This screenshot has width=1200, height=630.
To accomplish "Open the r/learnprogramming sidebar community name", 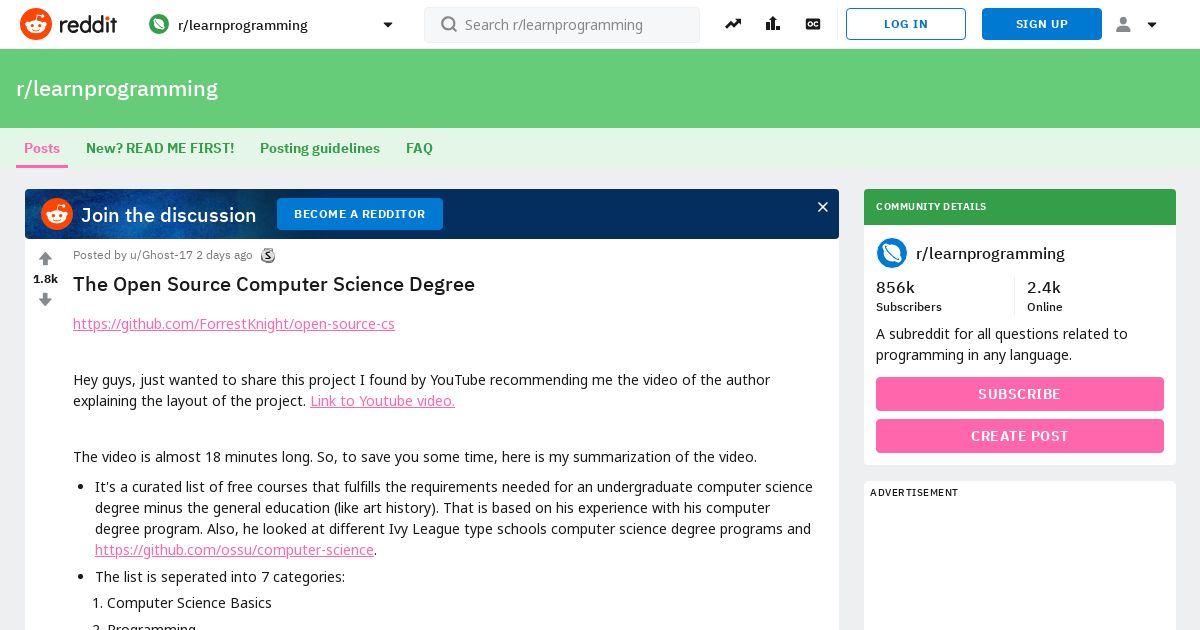I will pyautogui.click(x=990, y=254).
